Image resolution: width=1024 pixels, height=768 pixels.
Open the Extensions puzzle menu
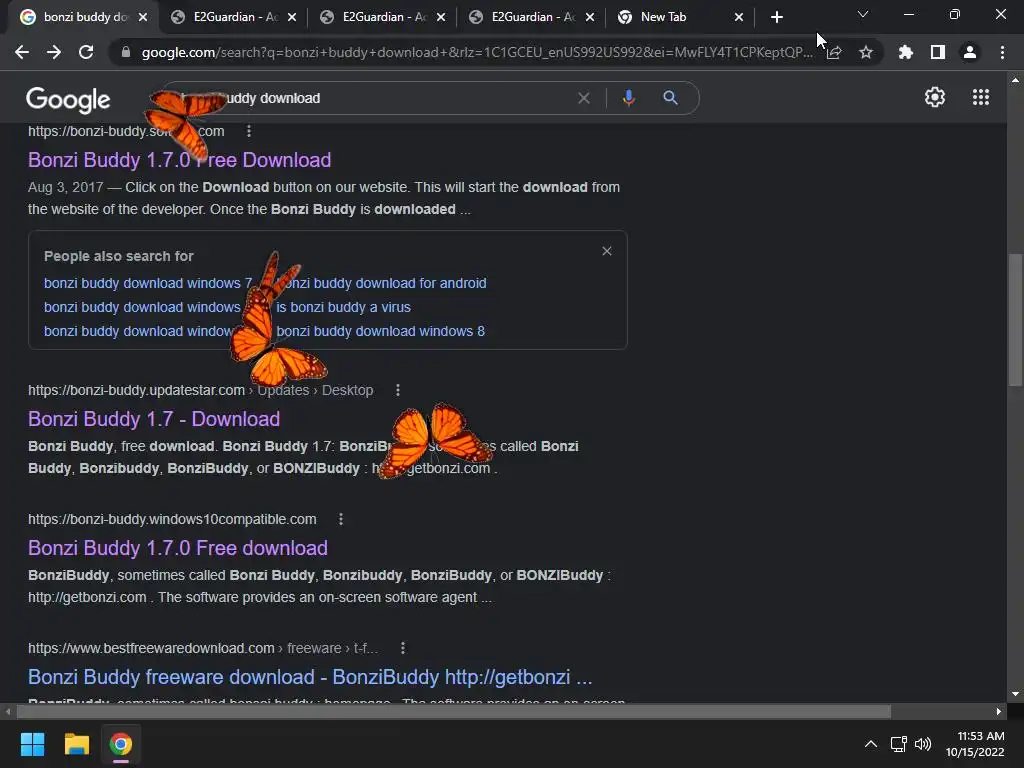tap(906, 52)
